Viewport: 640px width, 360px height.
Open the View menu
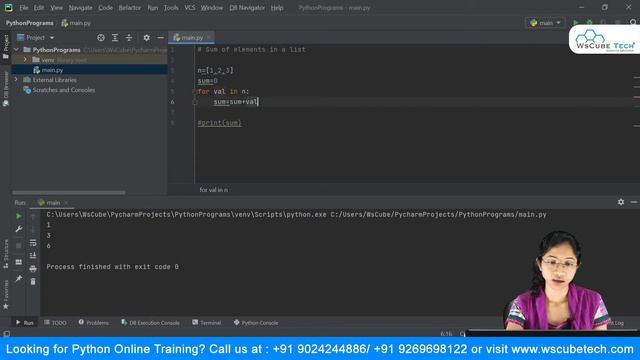56,8
